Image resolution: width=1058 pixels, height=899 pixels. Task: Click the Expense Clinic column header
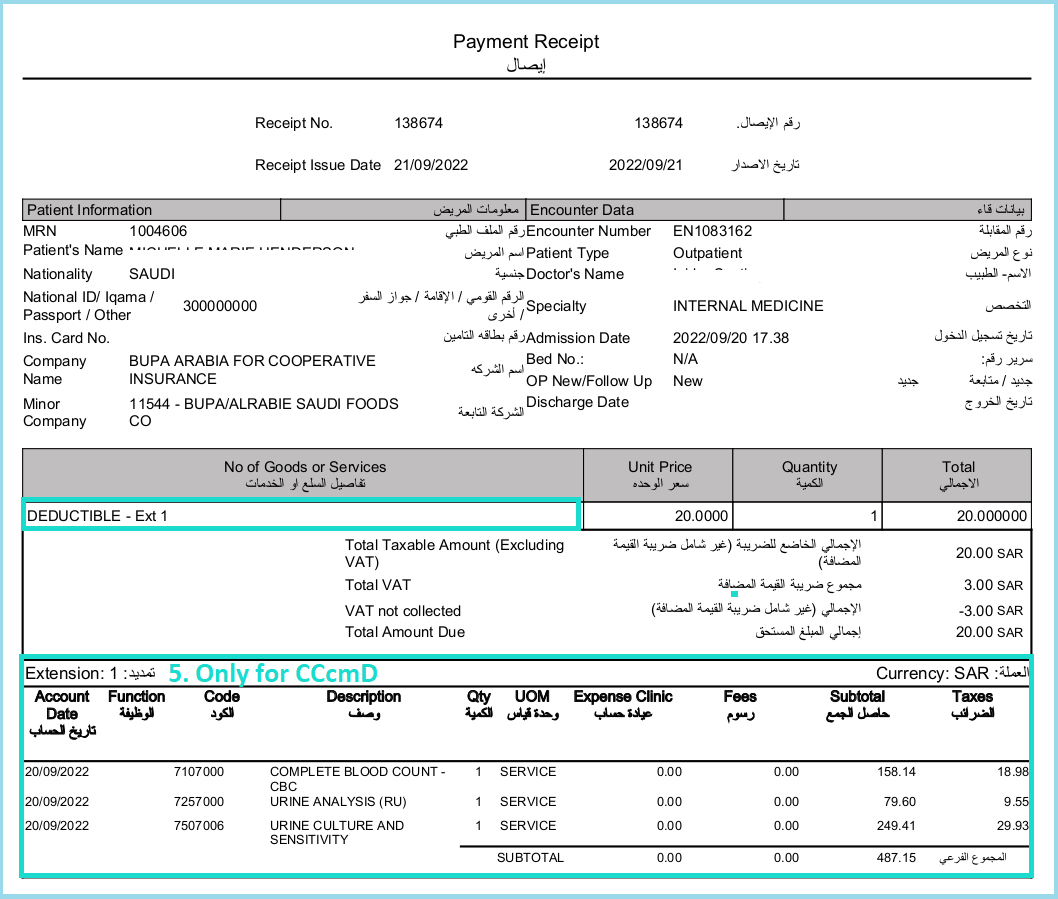click(623, 704)
